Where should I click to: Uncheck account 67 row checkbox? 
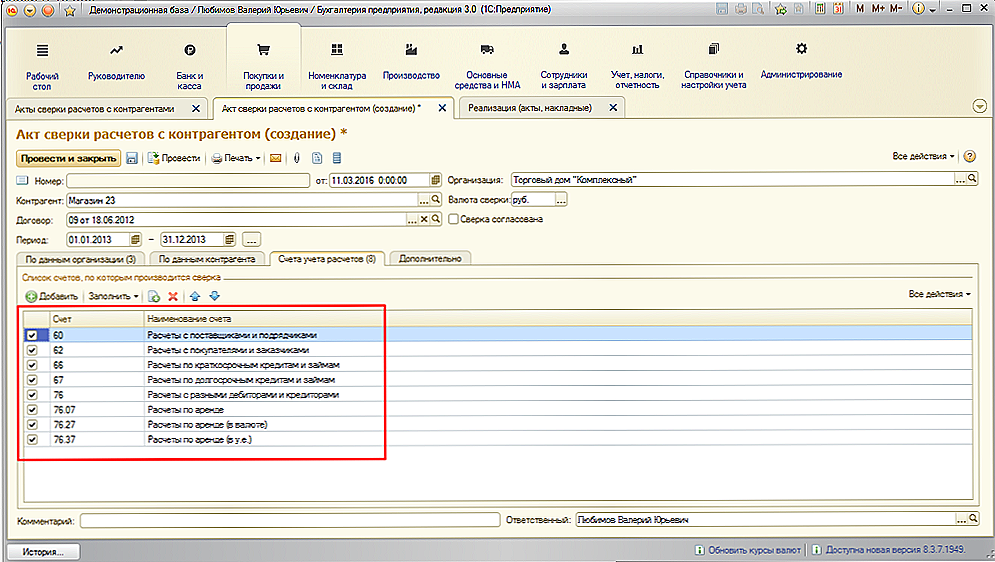tap(32, 380)
